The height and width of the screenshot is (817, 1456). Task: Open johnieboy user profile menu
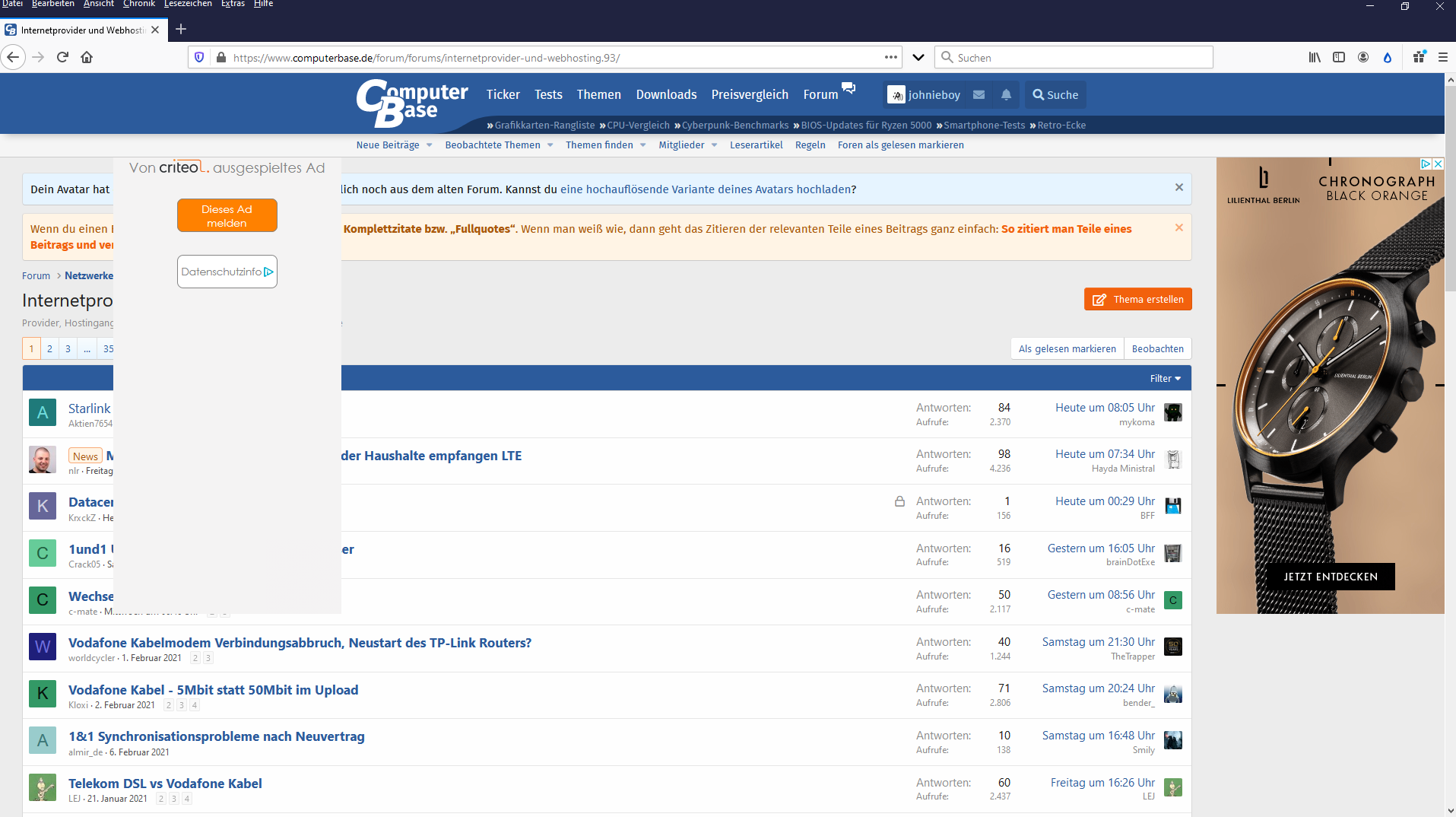pyautogui.click(x=925, y=95)
